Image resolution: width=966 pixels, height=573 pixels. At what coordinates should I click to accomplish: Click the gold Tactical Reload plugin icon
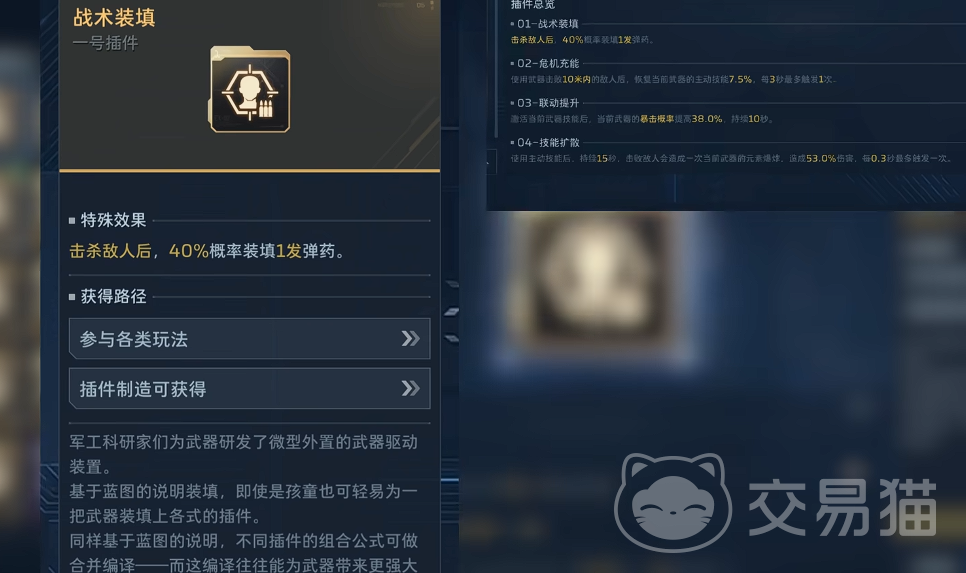coord(250,90)
